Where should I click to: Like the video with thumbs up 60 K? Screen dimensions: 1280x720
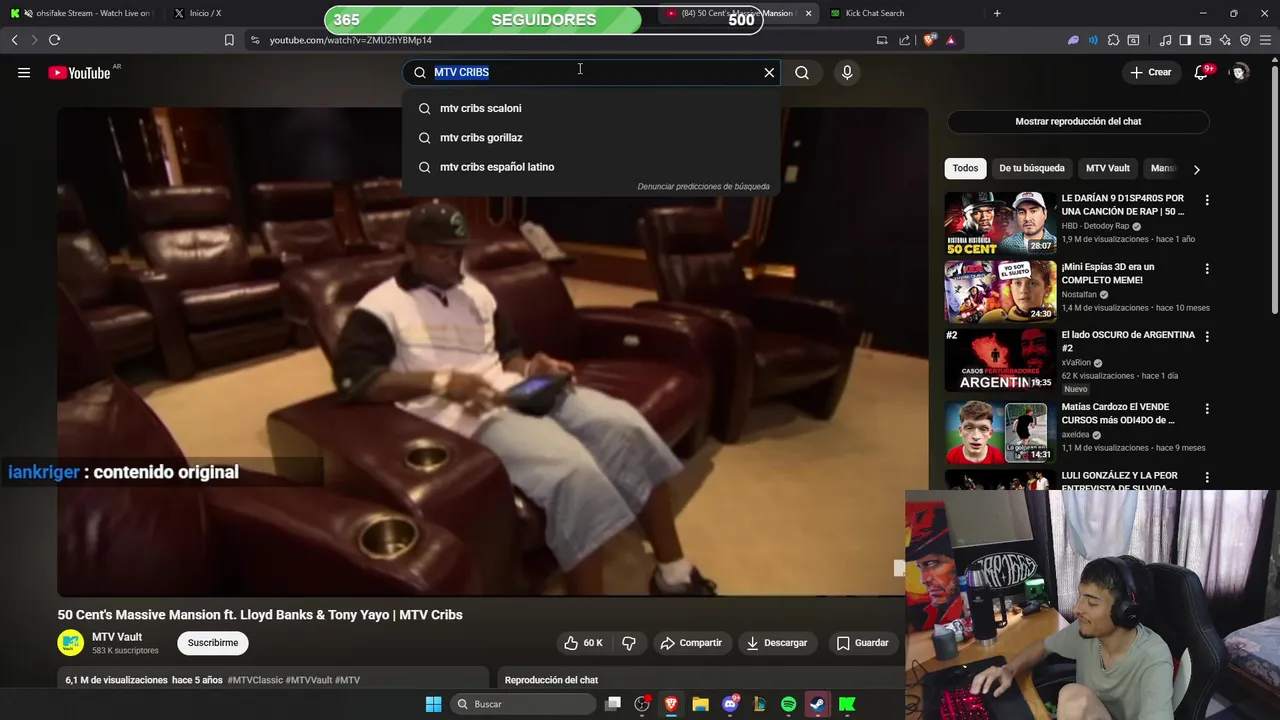point(583,643)
